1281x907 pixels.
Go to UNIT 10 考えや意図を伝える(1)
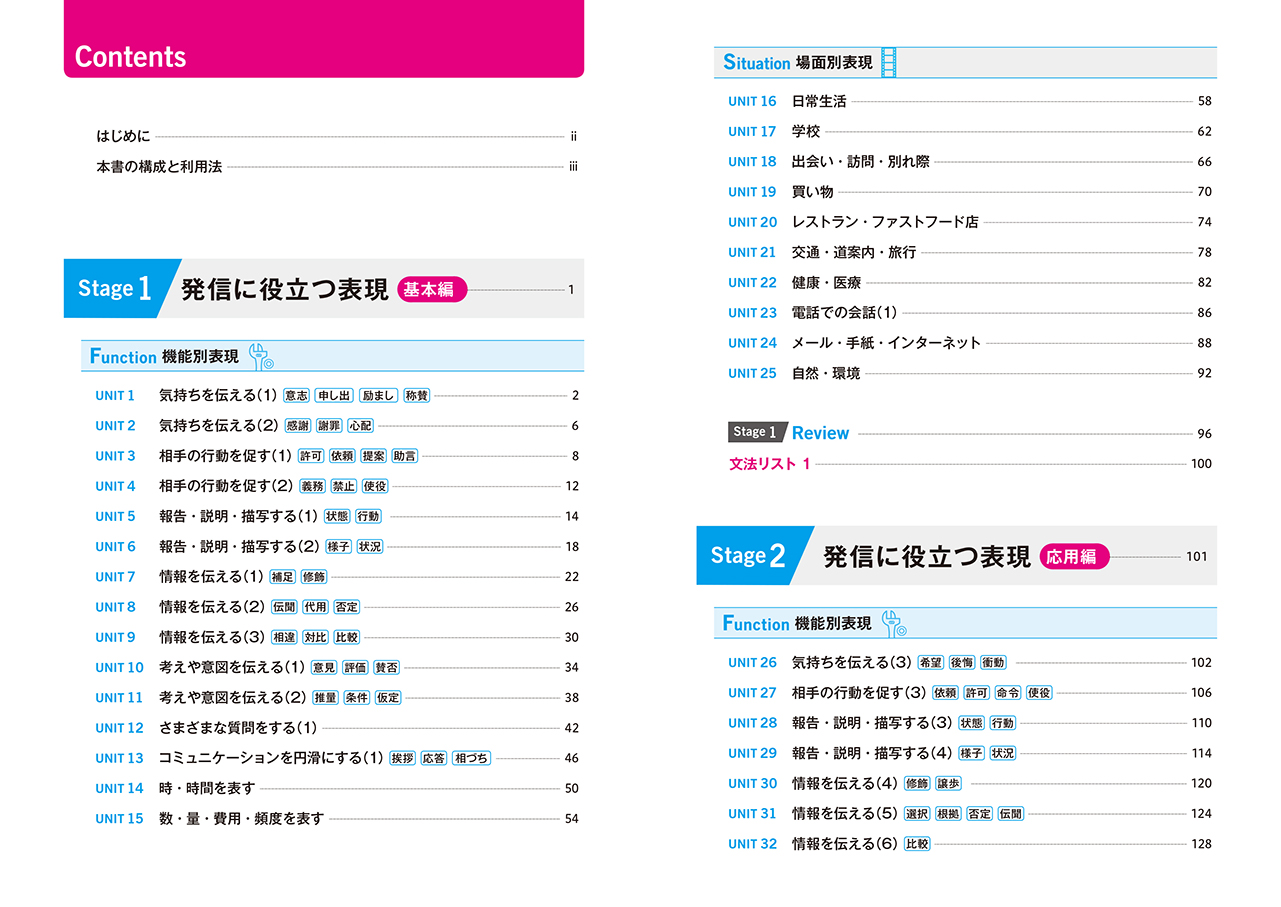coord(337,667)
